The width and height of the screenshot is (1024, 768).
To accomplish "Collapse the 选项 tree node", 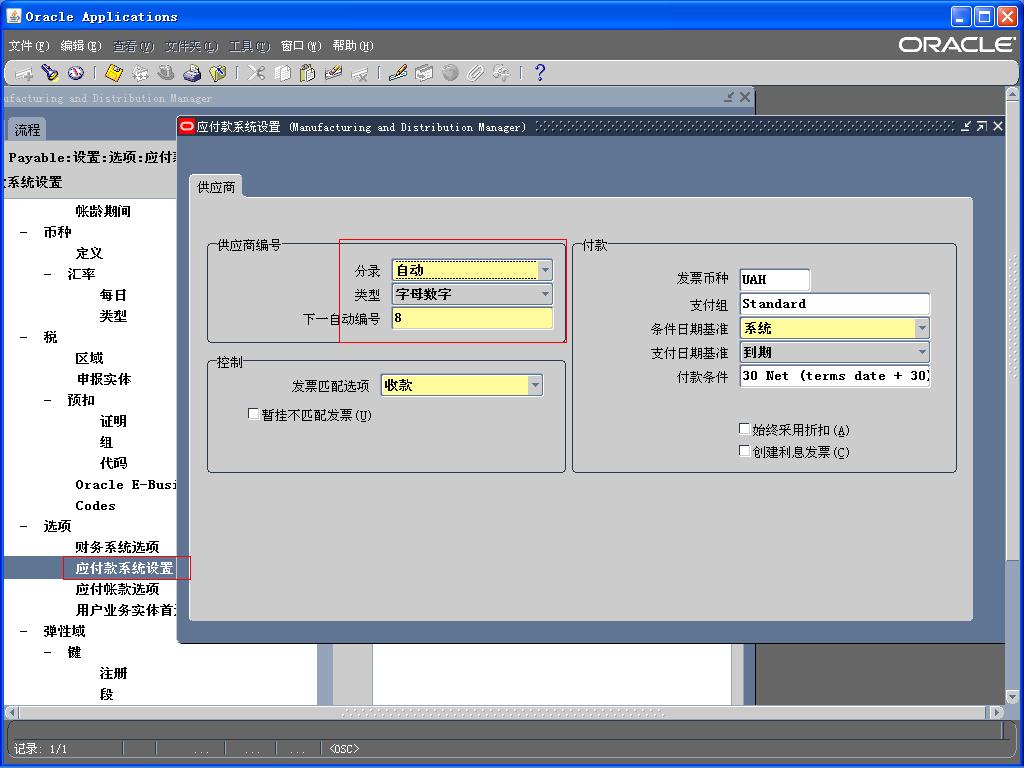I will [x=24, y=526].
